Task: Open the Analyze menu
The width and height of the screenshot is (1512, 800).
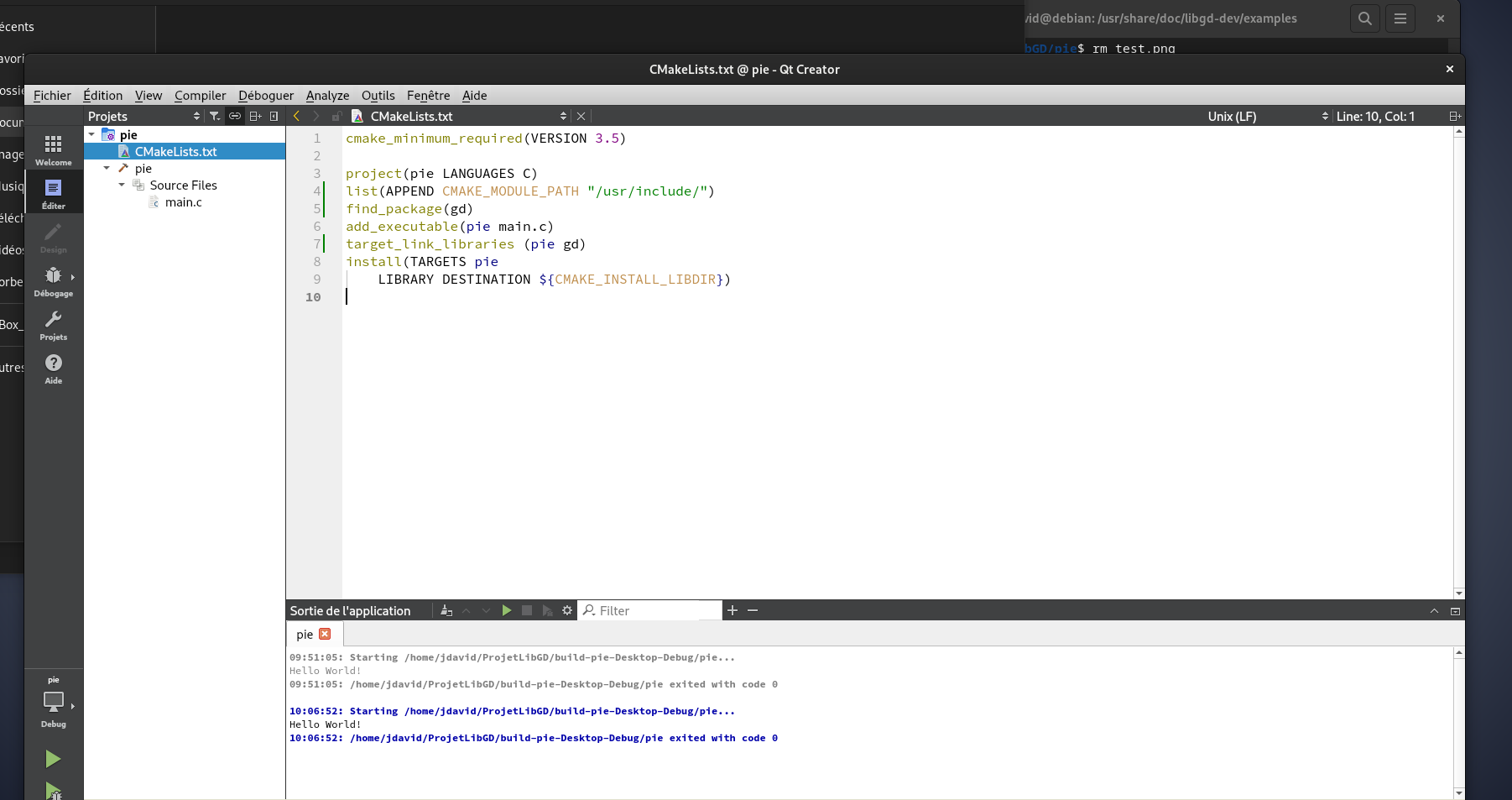Action: [x=327, y=95]
